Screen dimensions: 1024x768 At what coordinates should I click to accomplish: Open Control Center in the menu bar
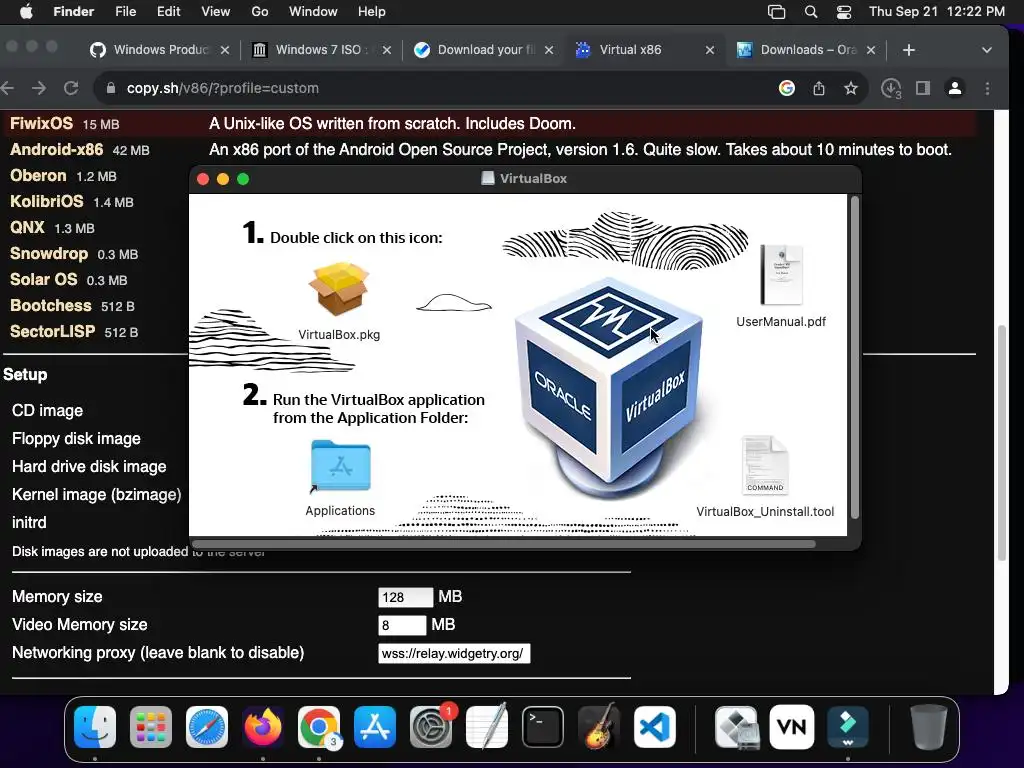pos(844,12)
